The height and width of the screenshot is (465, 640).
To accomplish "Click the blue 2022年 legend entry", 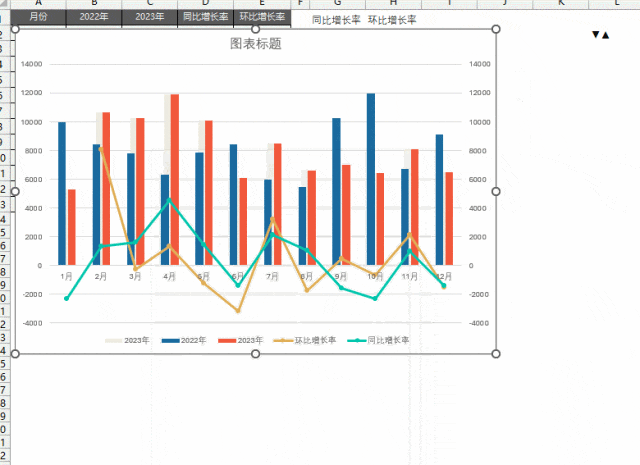I will pos(184,340).
